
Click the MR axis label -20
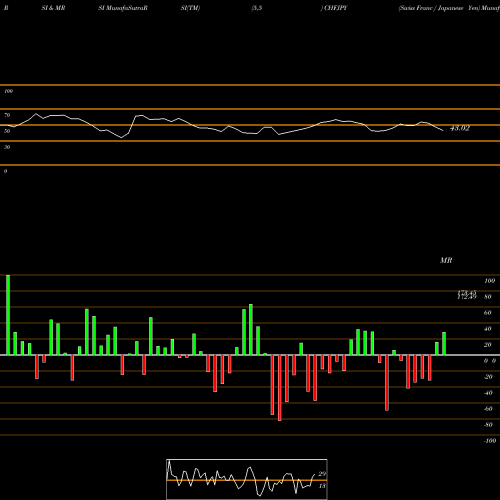click(488, 377)
